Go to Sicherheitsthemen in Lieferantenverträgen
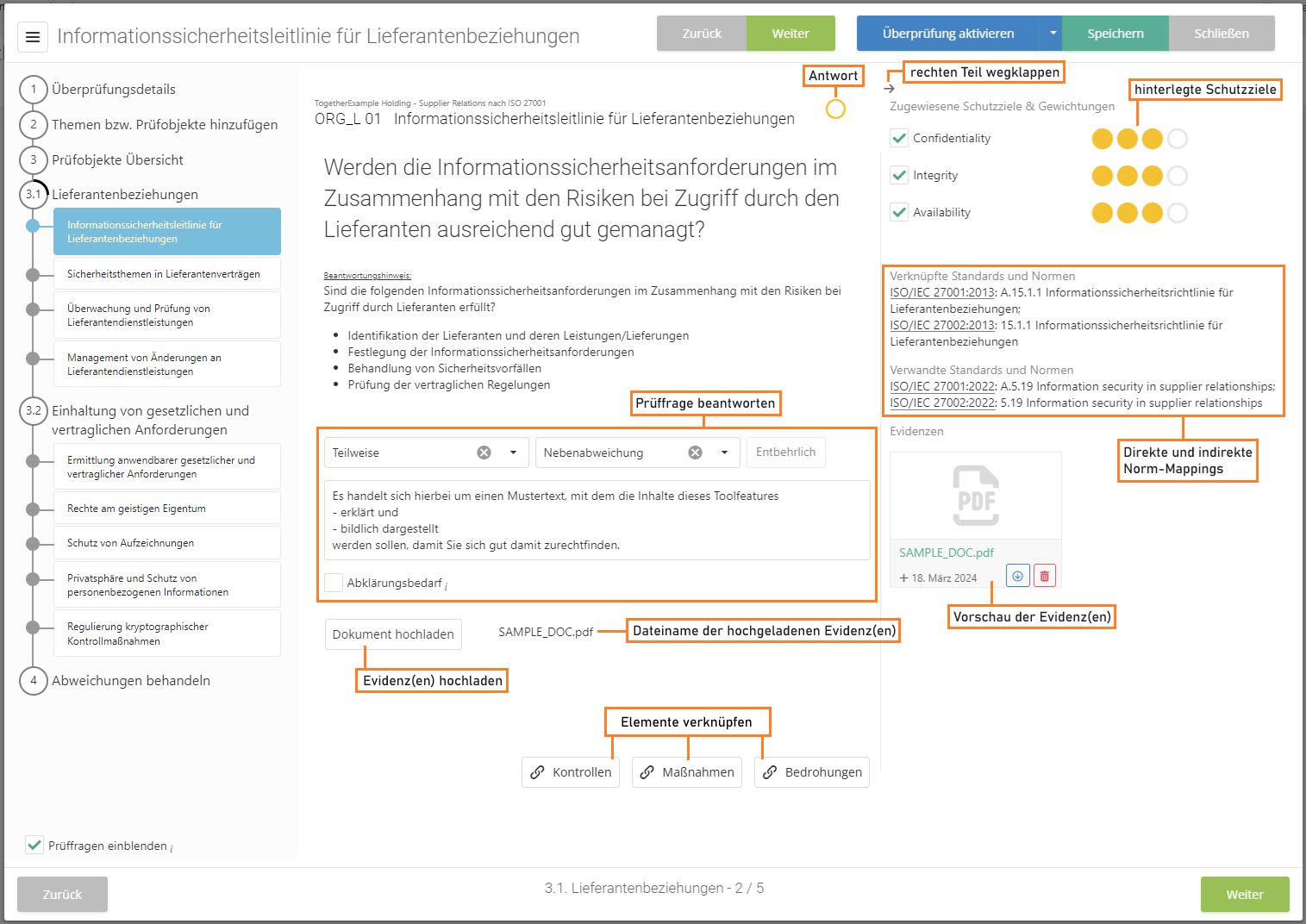Viewport: 1306px width, 924px height. pos(166,274)
